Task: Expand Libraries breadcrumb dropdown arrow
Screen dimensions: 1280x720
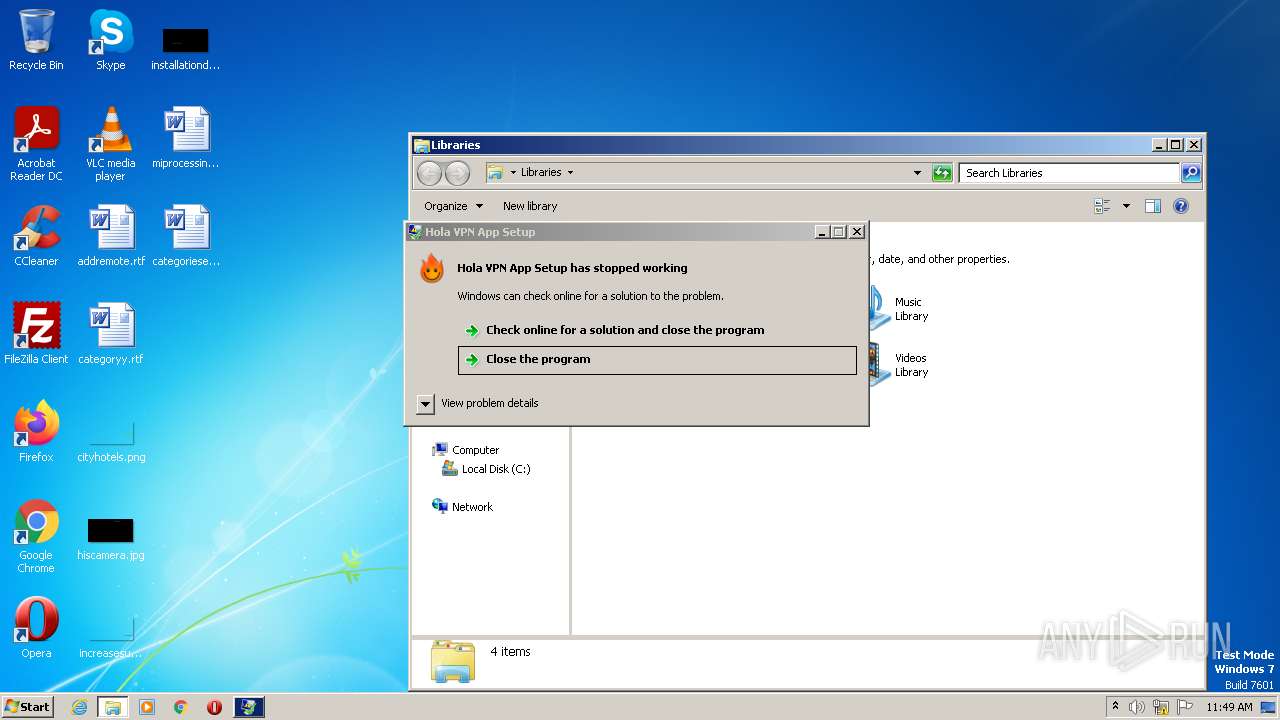Action: tap(570, 172)
